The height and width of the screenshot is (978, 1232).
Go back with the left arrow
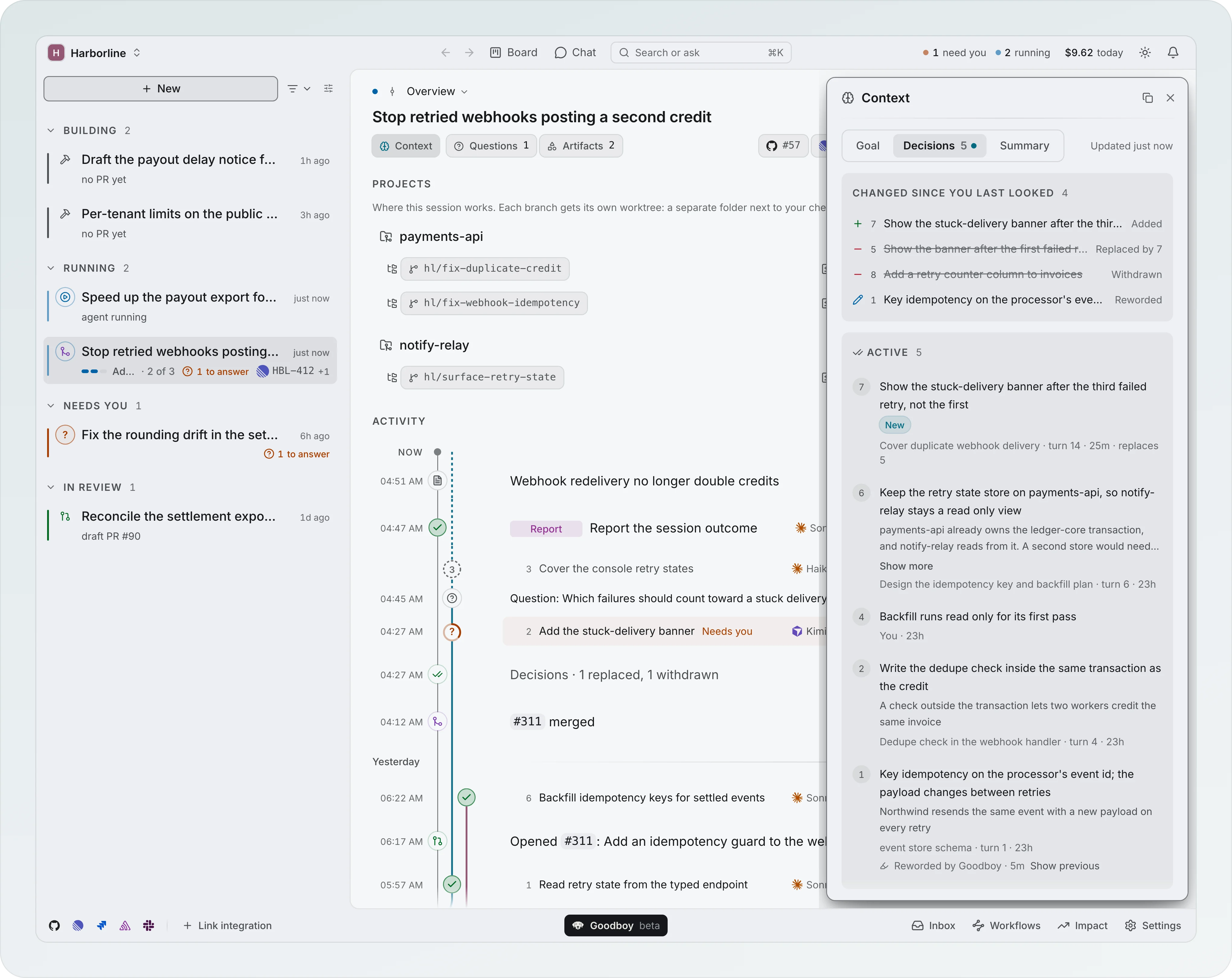446,53
